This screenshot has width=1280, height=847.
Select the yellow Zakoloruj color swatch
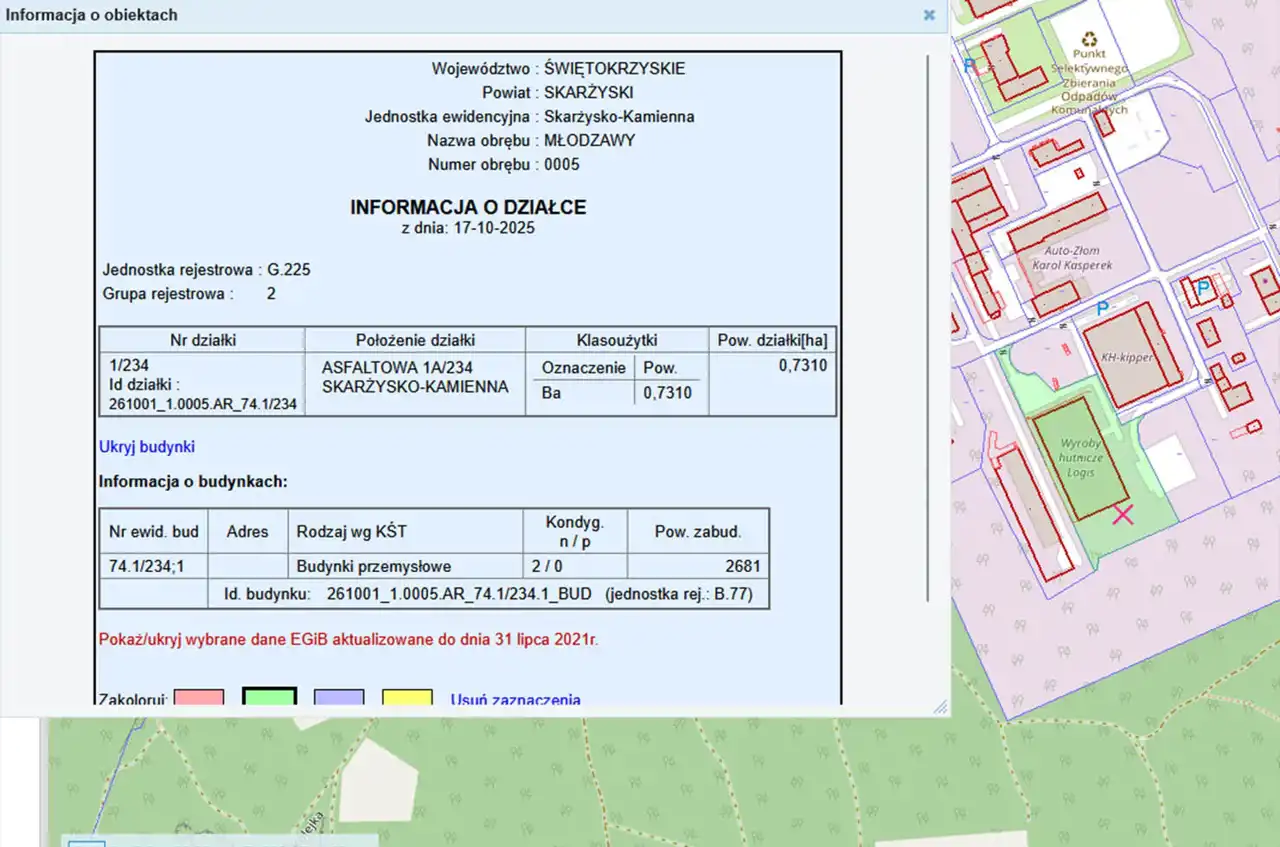tap(407, 697)
